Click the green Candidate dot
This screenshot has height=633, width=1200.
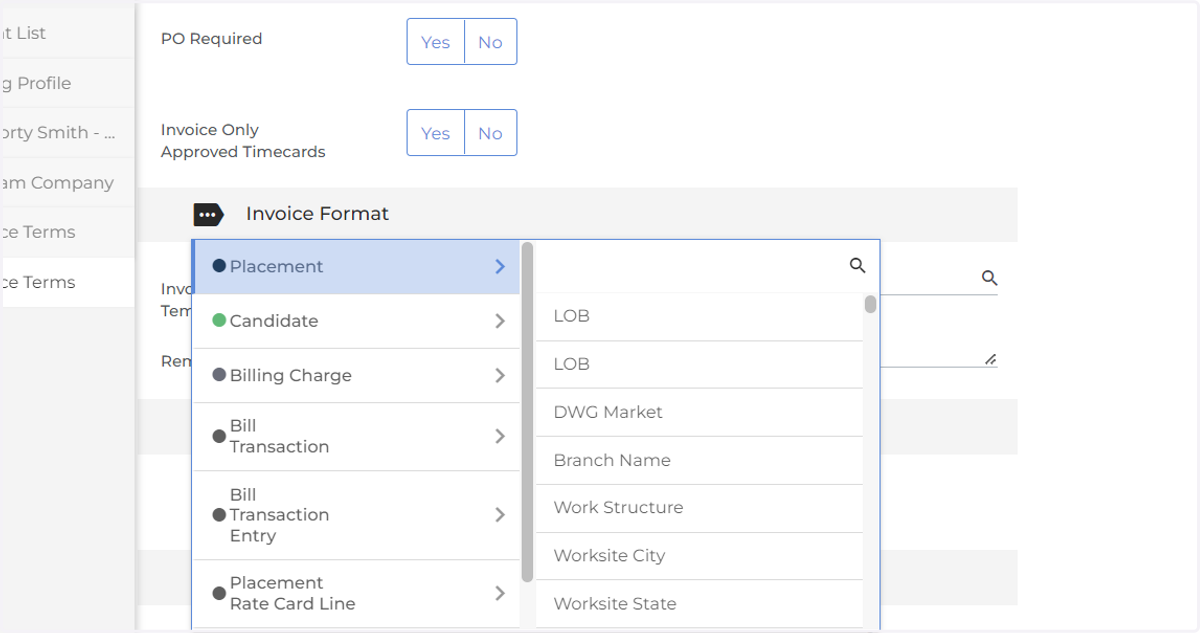point(219,321)
